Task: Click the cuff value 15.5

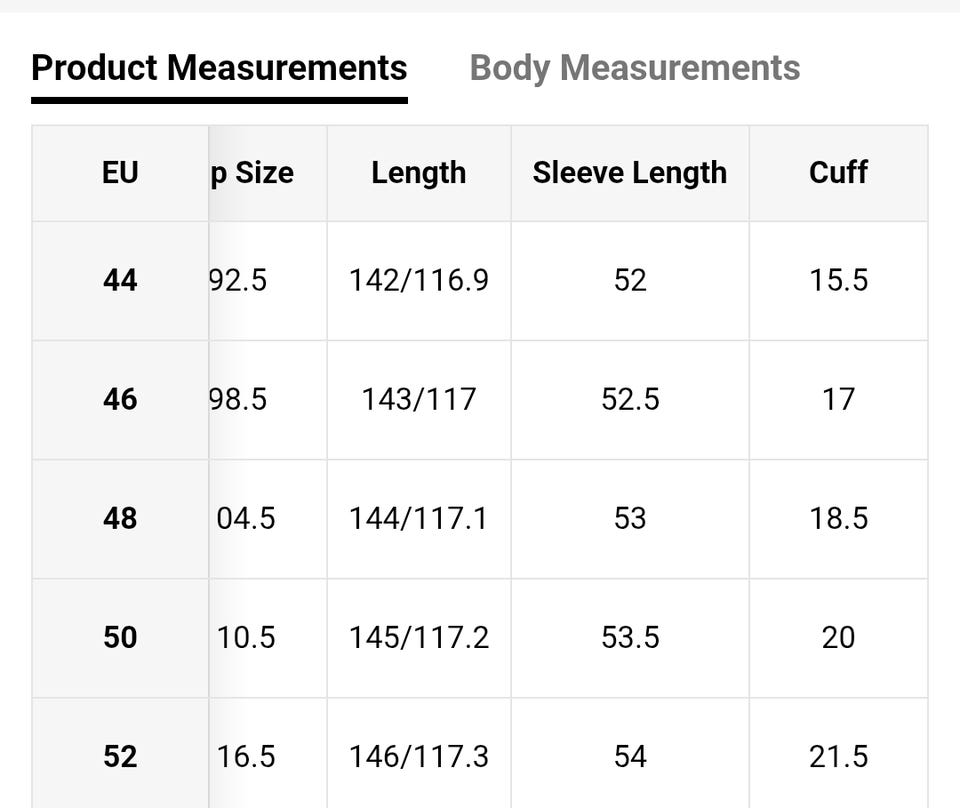Action: (x=838, y=281)
